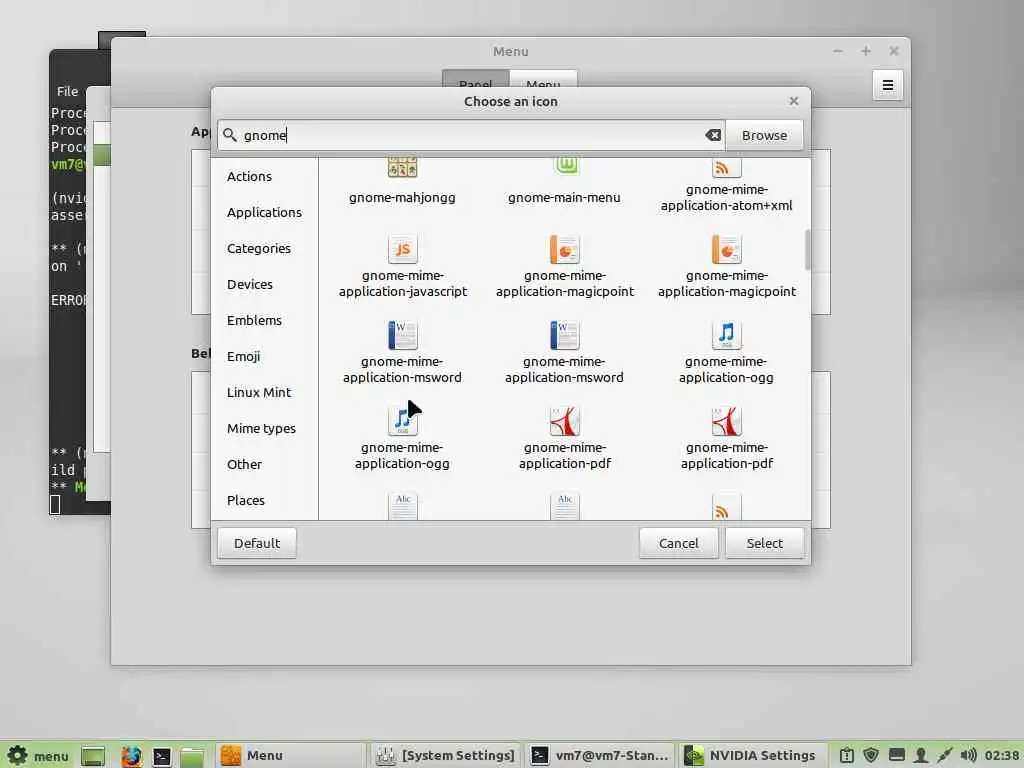This screenshot has width=1024, height=768.
Task: Click the user applet tray icon
Action: point(921,756)
